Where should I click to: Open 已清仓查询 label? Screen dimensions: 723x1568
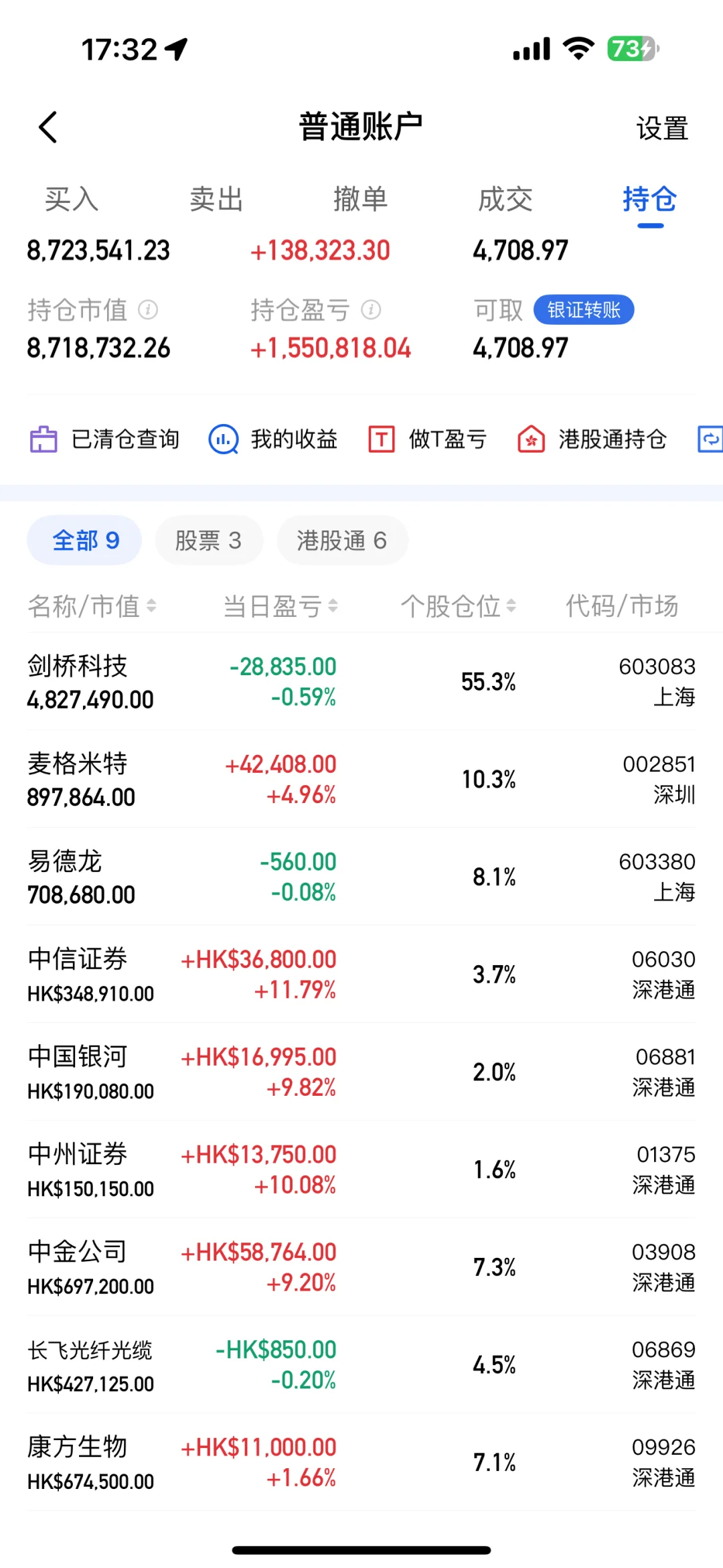[125, 439]
